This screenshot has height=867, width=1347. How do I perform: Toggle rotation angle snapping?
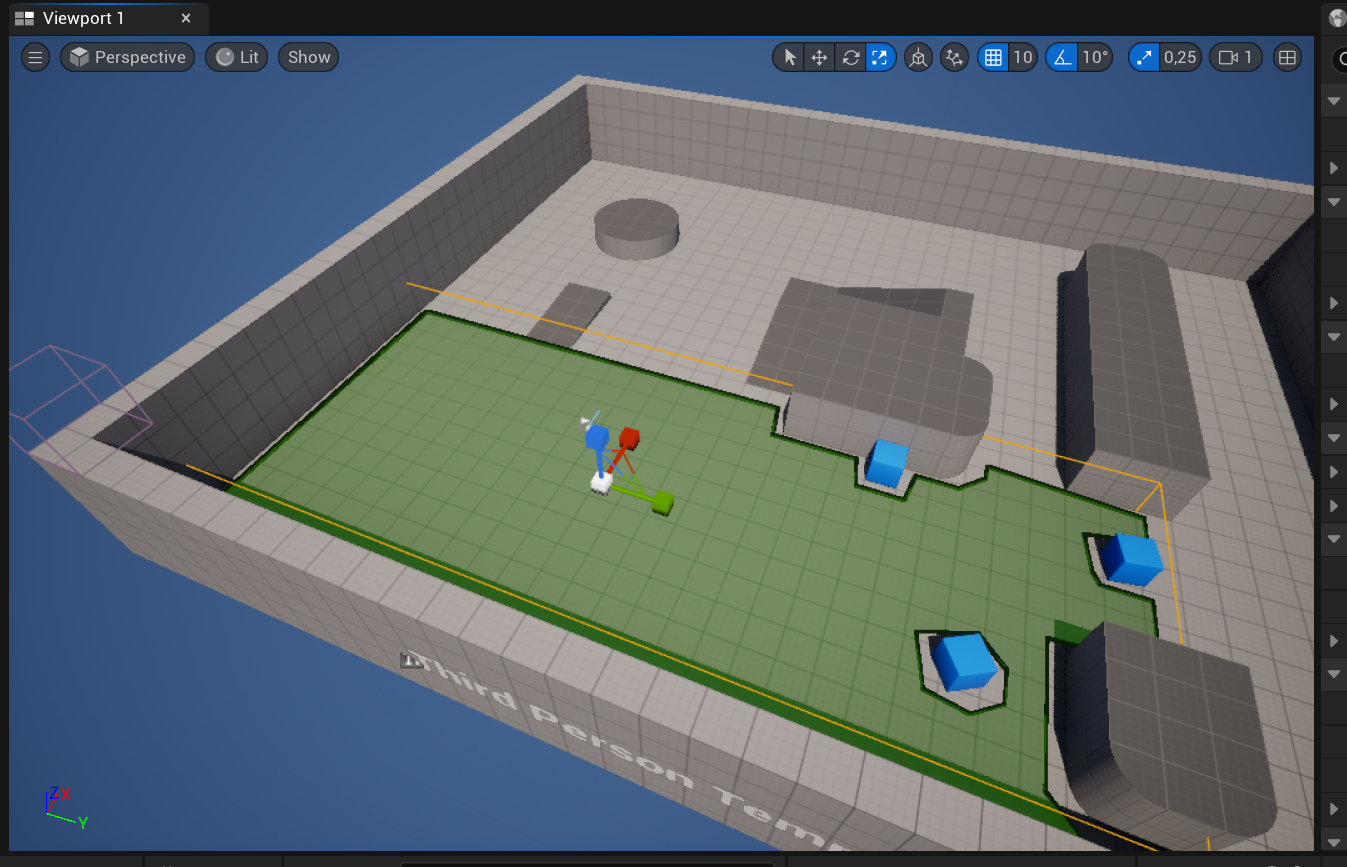coord(1062,57)
